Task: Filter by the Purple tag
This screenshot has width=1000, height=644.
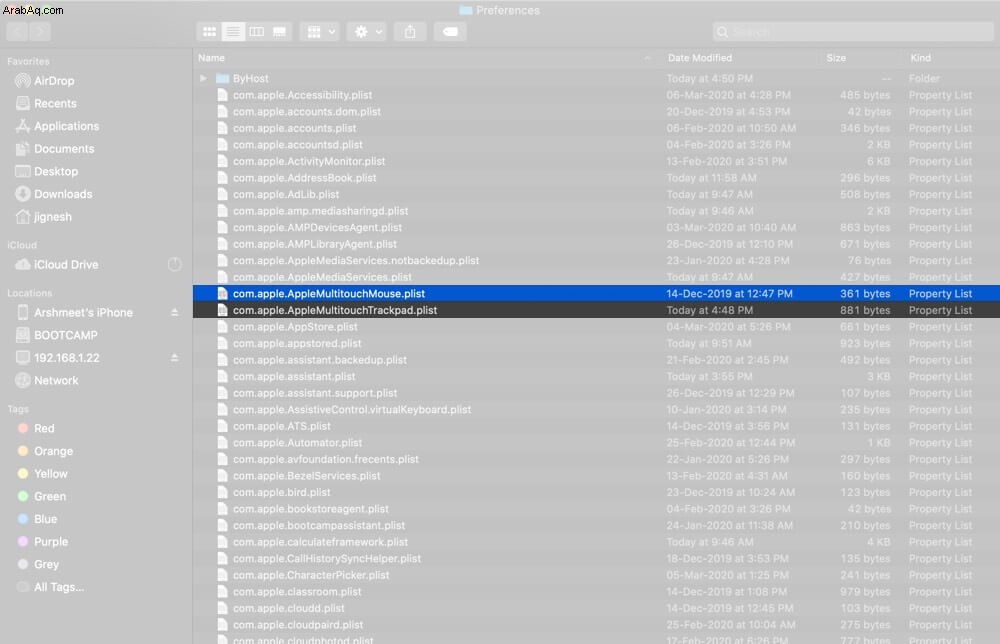Action: pyautogui.click(x=43, y=542)
